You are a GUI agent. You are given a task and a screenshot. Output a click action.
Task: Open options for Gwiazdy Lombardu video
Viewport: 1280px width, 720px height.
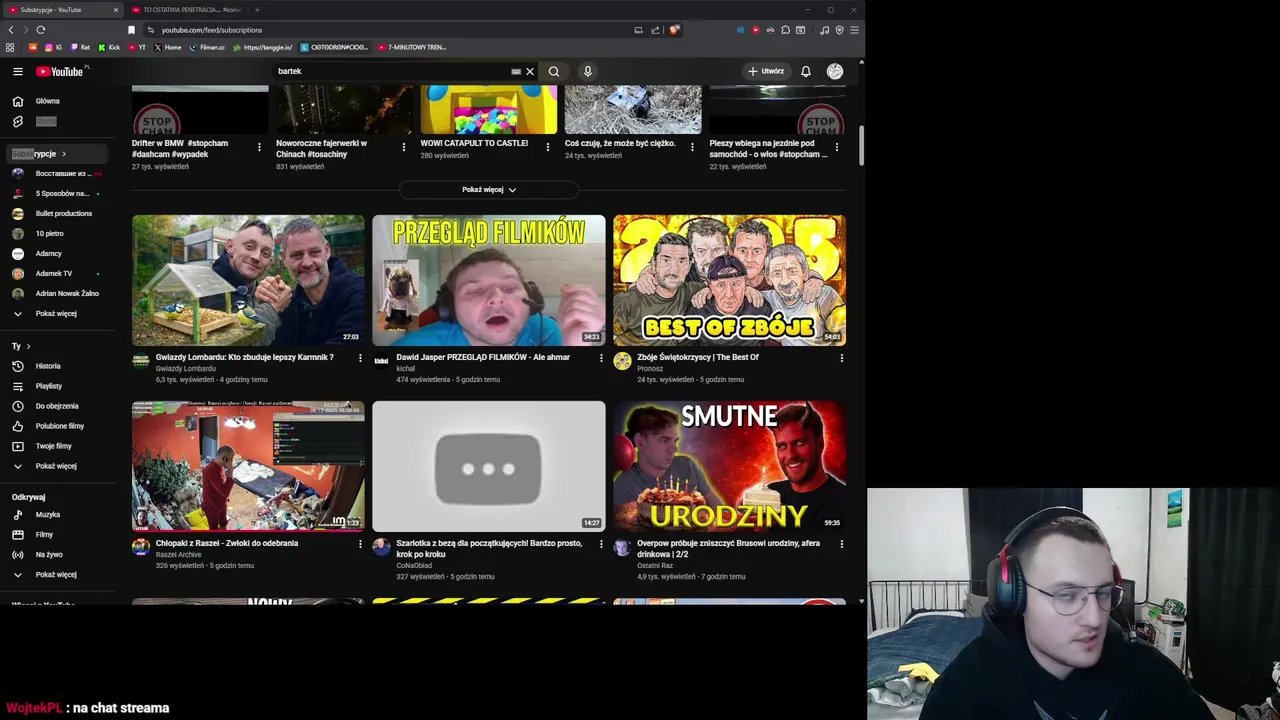360,358
